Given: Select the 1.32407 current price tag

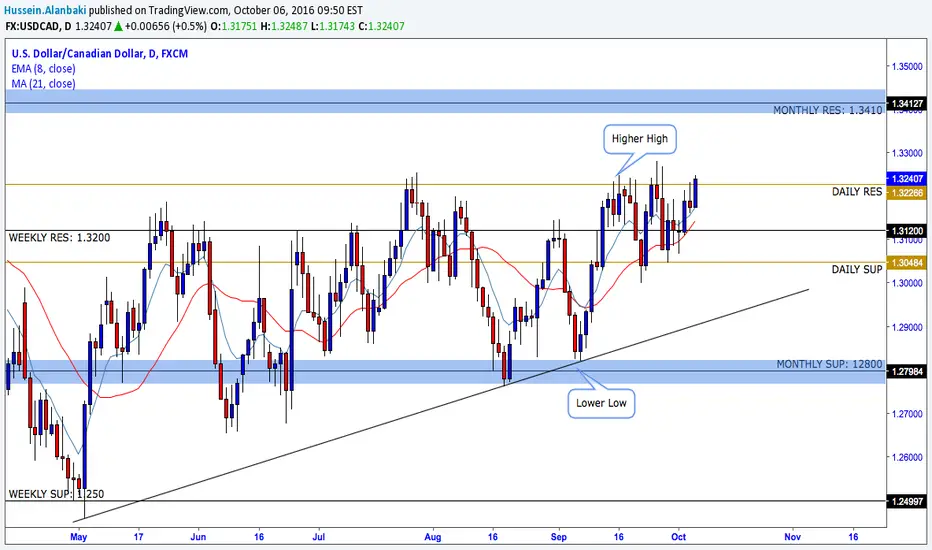Looking at the screenshot, I should coord(906,178).
